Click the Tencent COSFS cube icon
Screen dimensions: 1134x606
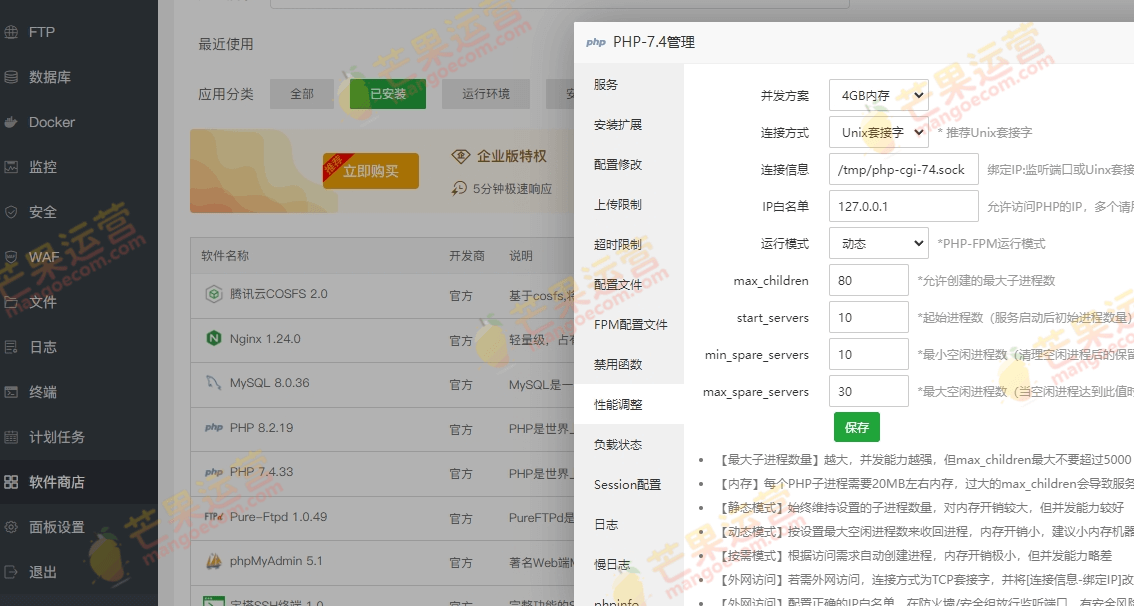(x=213, y=294)
